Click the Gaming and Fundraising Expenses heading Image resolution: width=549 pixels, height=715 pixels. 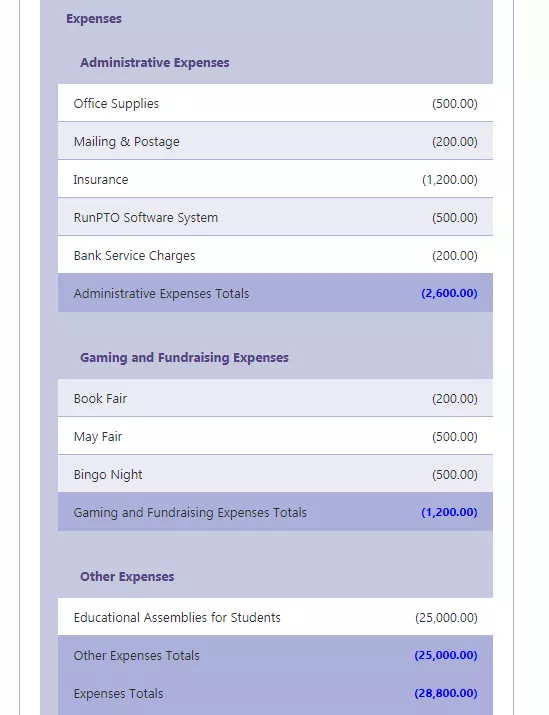coord(184,358)
